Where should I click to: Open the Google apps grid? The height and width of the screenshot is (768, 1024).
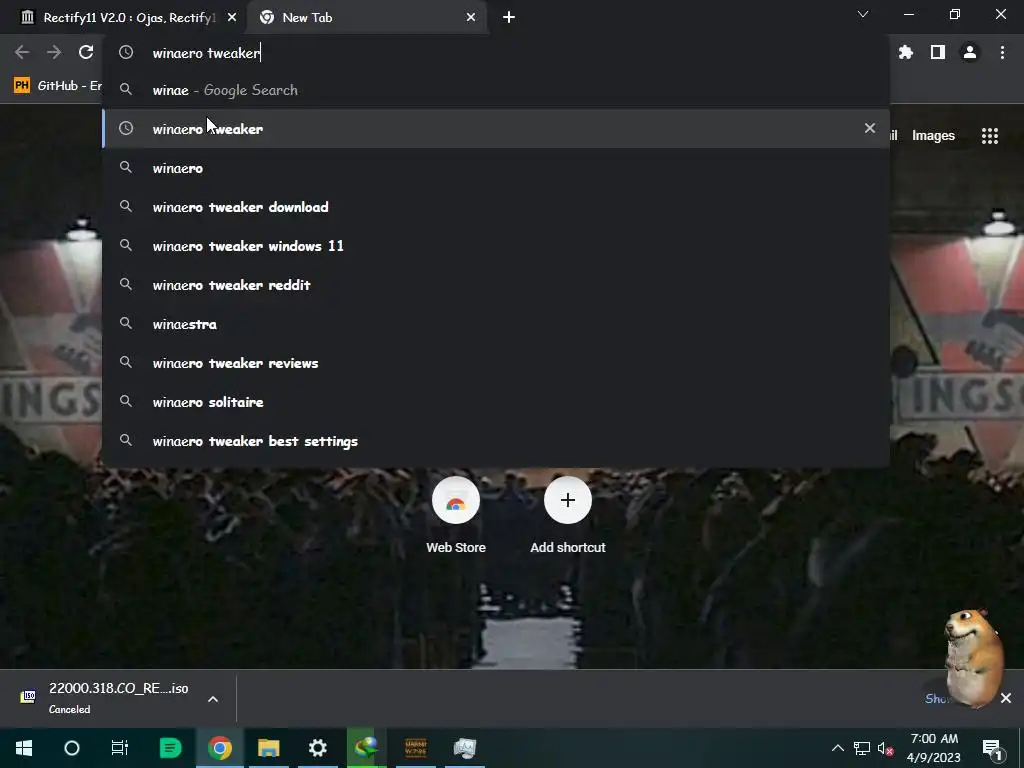point(990,136)
